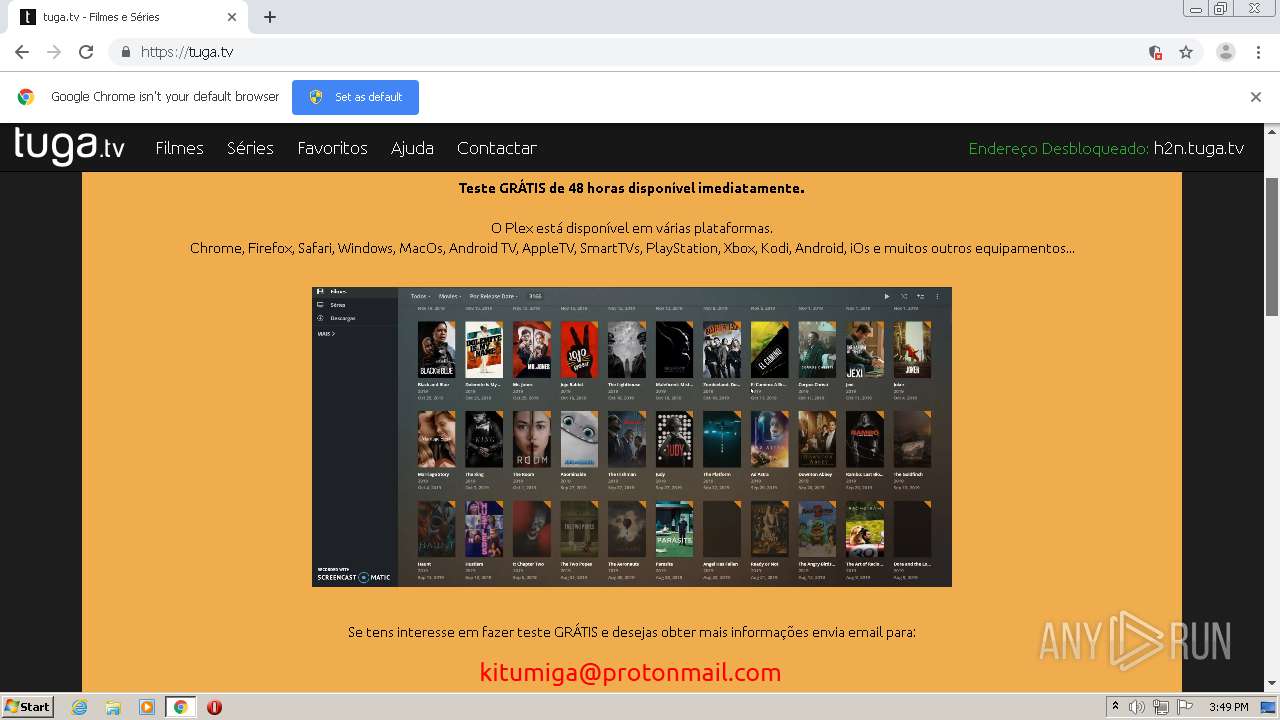Click the scrollbar down arrow
The height and width of the screenshot is (720, 1280).
tap(1272, 684)
